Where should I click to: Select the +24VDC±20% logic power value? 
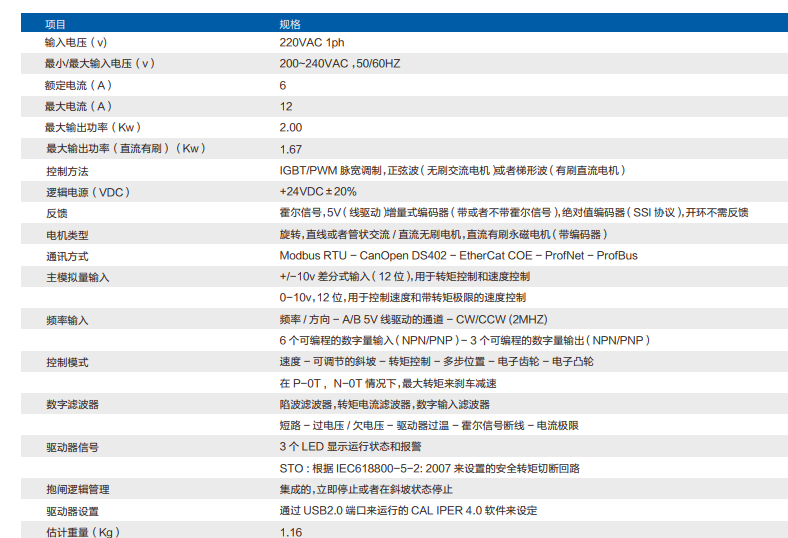point(317,191)
